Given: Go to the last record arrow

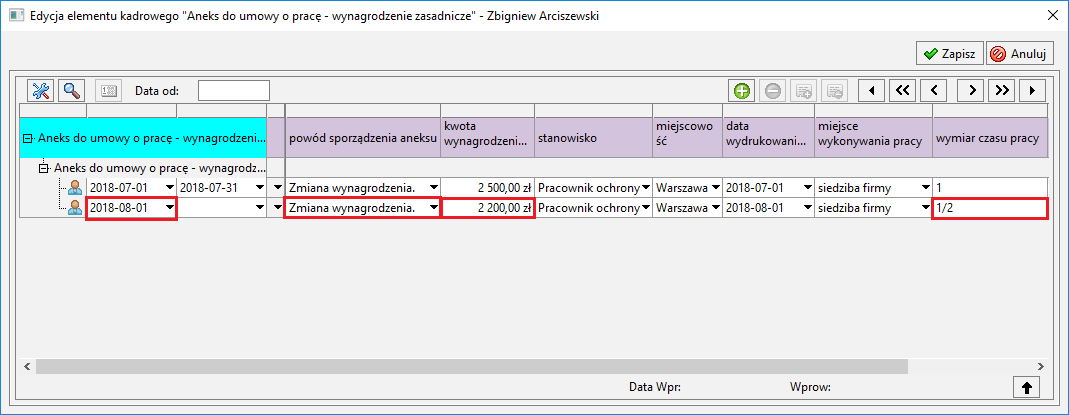Looking at the screenshot, I should (x=1033, y=90).
